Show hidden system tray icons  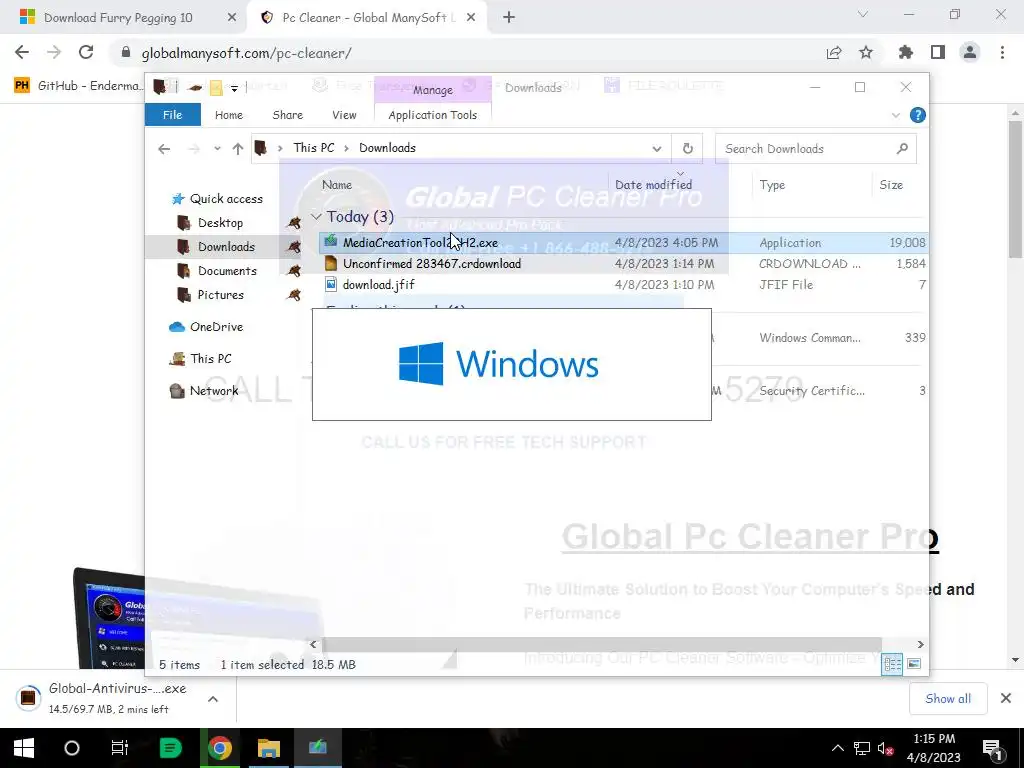837,748
